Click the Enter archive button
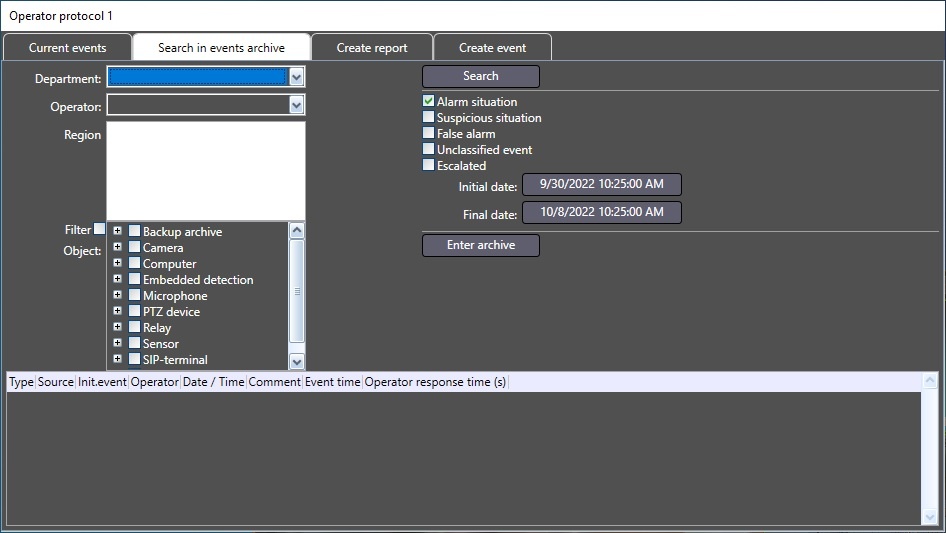This screenshot has width=946, height=533. point(481,245)
